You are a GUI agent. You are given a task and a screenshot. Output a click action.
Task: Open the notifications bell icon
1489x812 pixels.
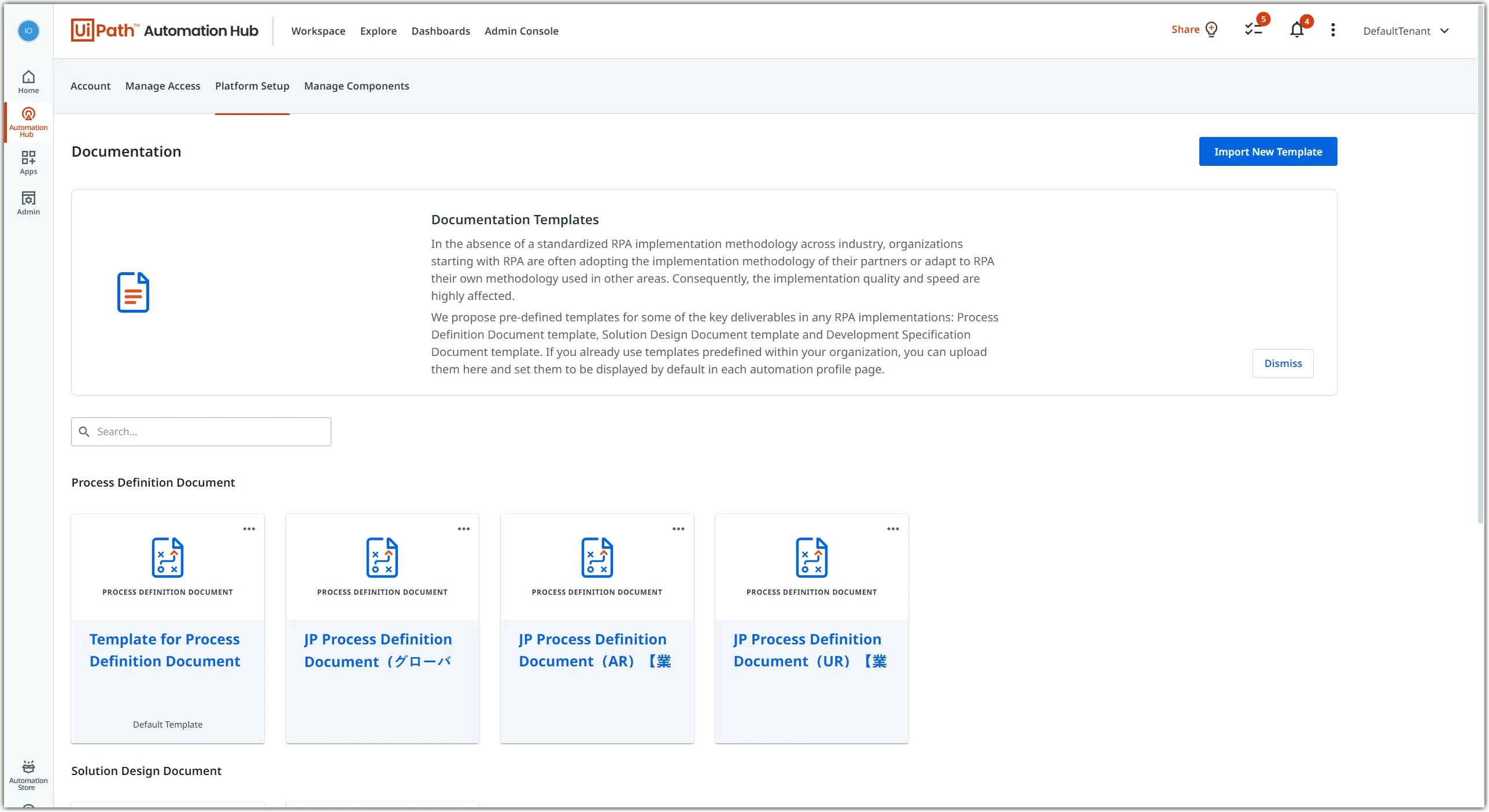[x=1297, y=29]
